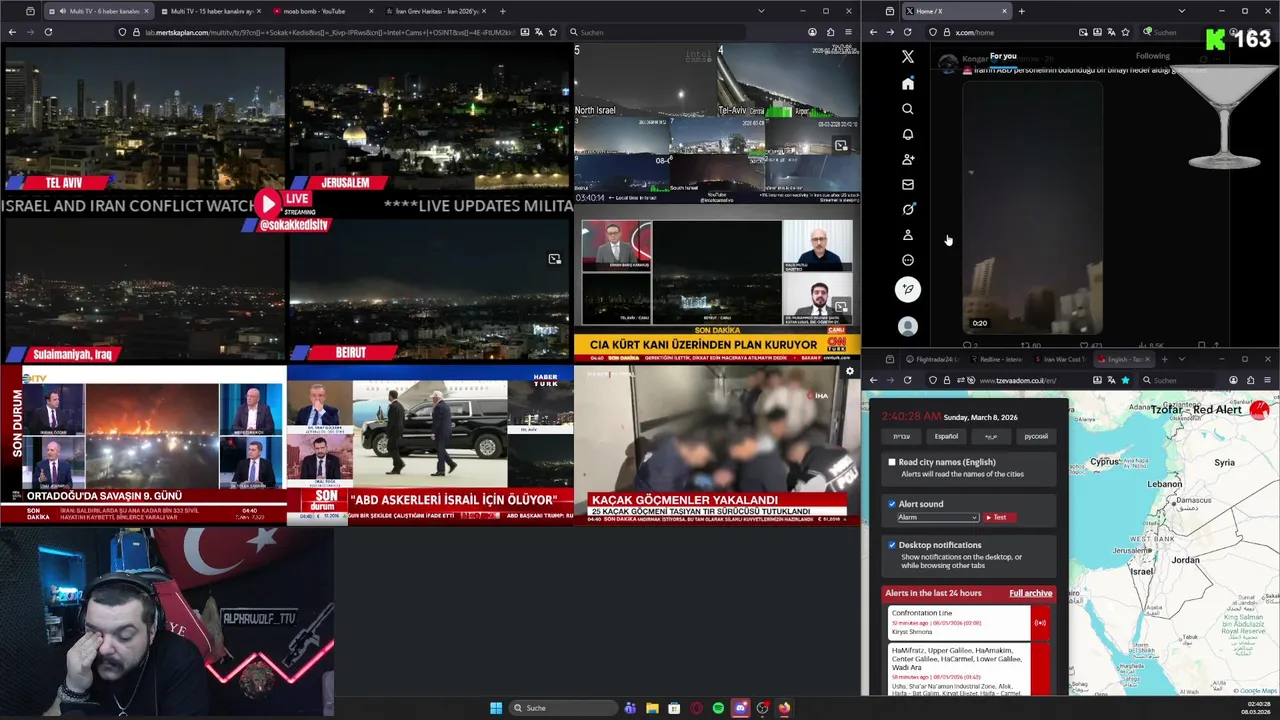Enter picture-in-picture on Beirut feed

[x=554, y=259]
